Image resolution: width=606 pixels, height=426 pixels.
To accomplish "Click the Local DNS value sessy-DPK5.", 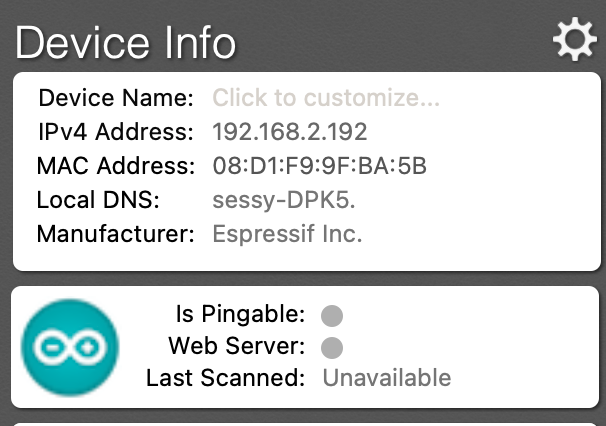I will coord(284,200).
